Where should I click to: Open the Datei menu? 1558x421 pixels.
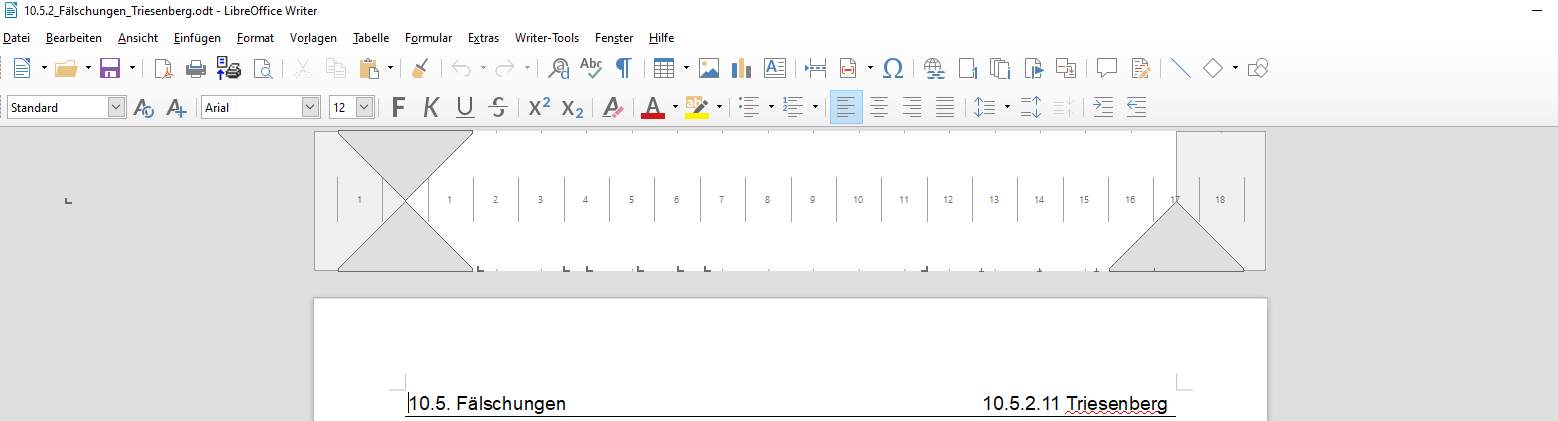point(17,38)
